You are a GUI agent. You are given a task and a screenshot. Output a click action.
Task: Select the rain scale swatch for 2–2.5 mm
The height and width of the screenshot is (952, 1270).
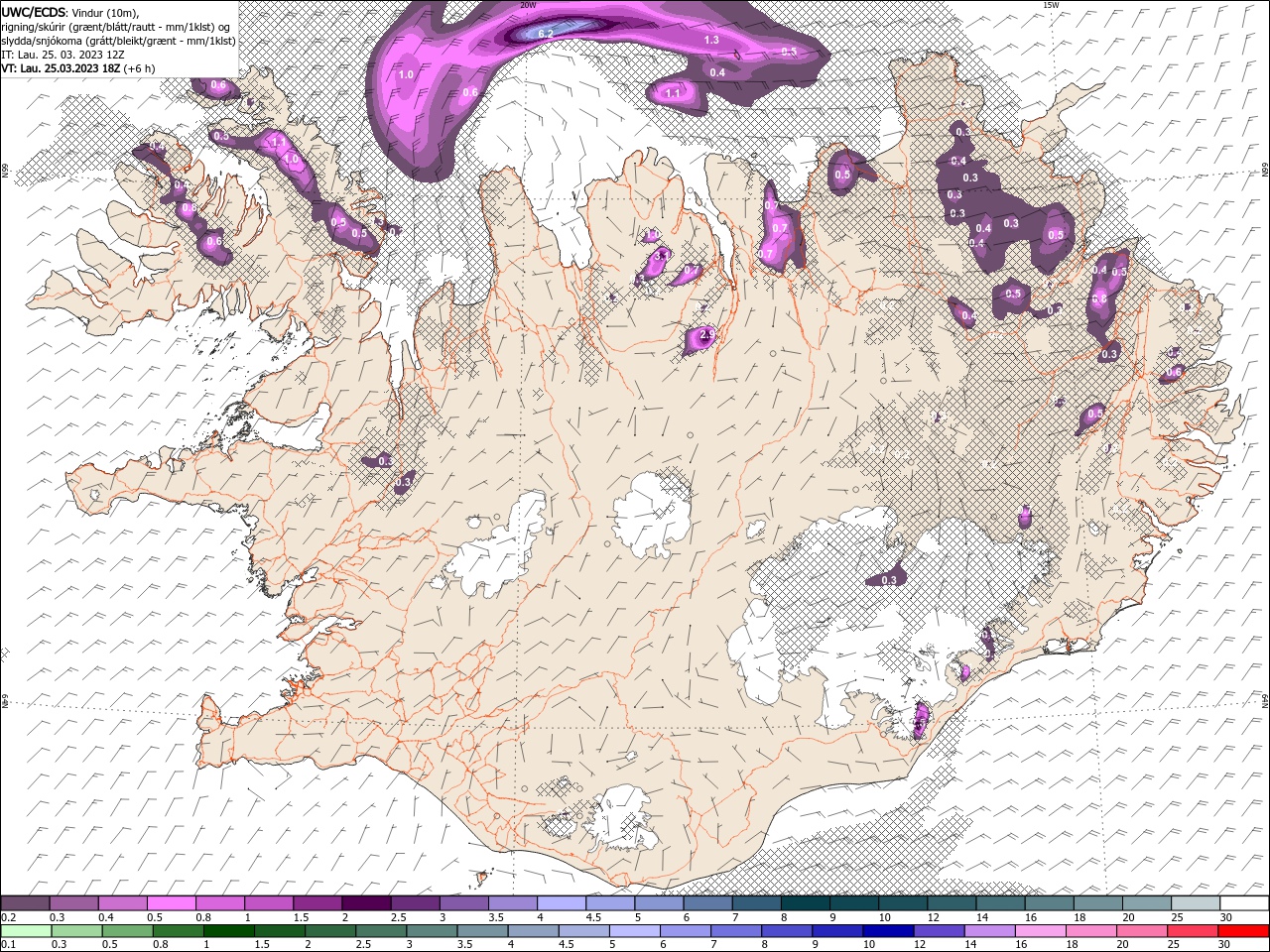[330, 930]
